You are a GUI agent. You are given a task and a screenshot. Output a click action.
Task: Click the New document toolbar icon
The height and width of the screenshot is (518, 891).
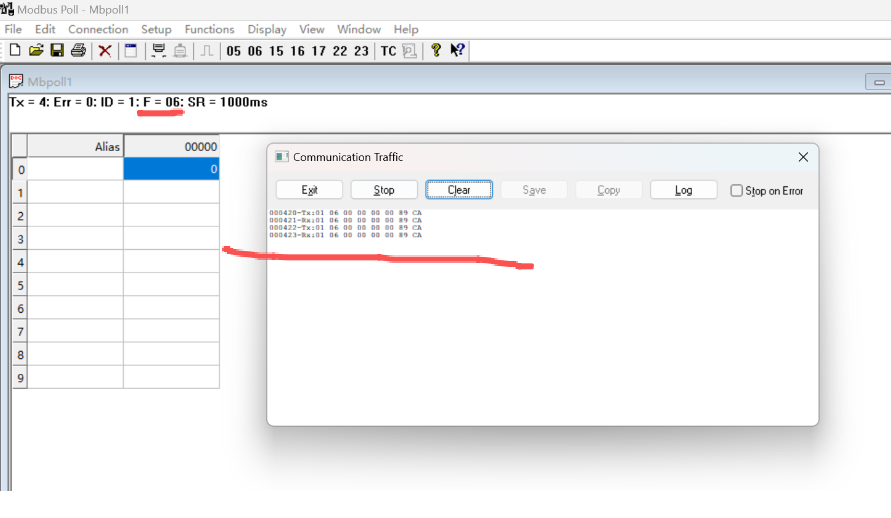pos(15,51)
